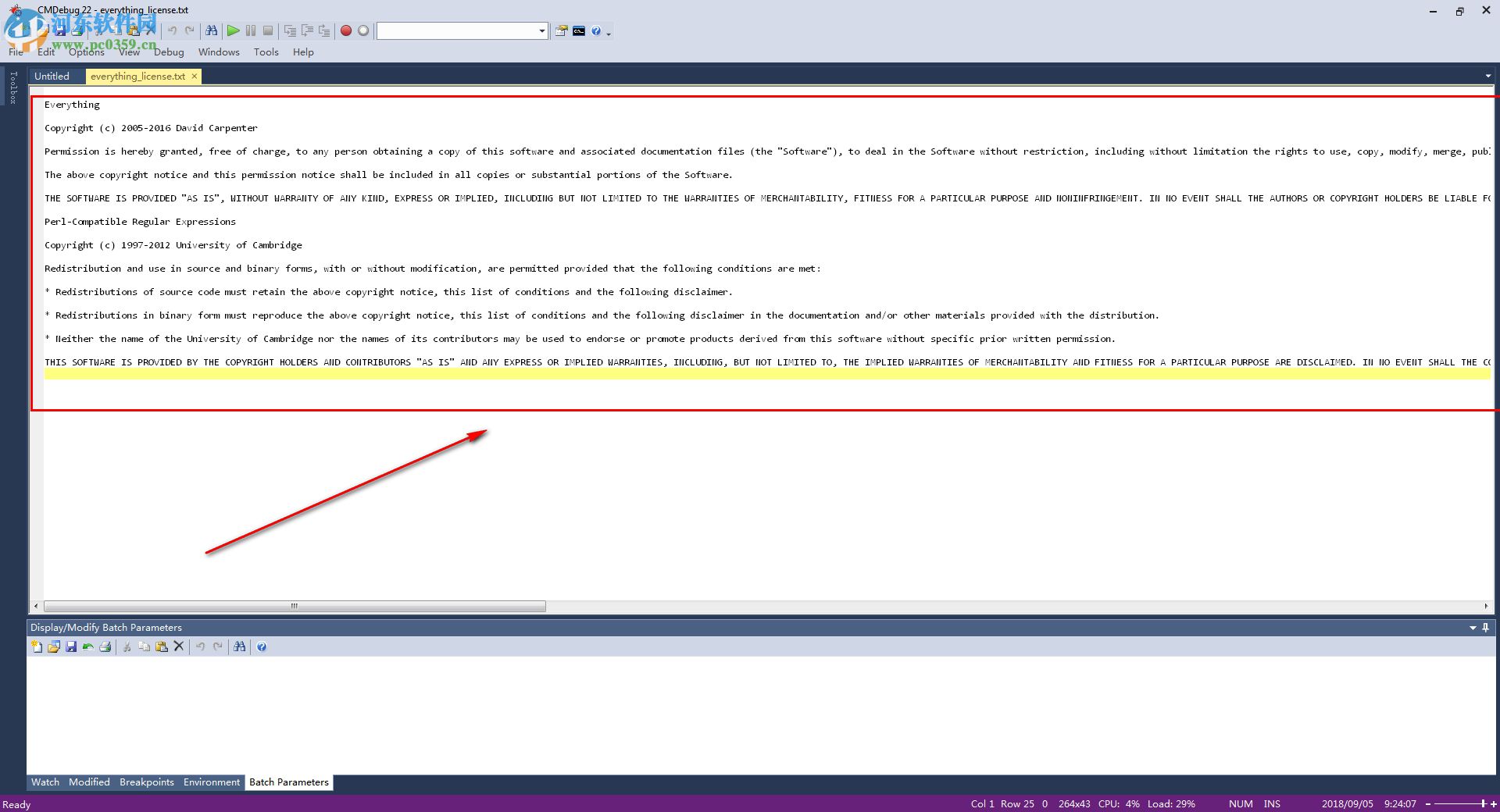The width and height of the screenshot is (1500, 812).
Task: Toggle auto-hide pin on Batch Parameters panel
Action: pyautogui.click(x=1486, y=628)
